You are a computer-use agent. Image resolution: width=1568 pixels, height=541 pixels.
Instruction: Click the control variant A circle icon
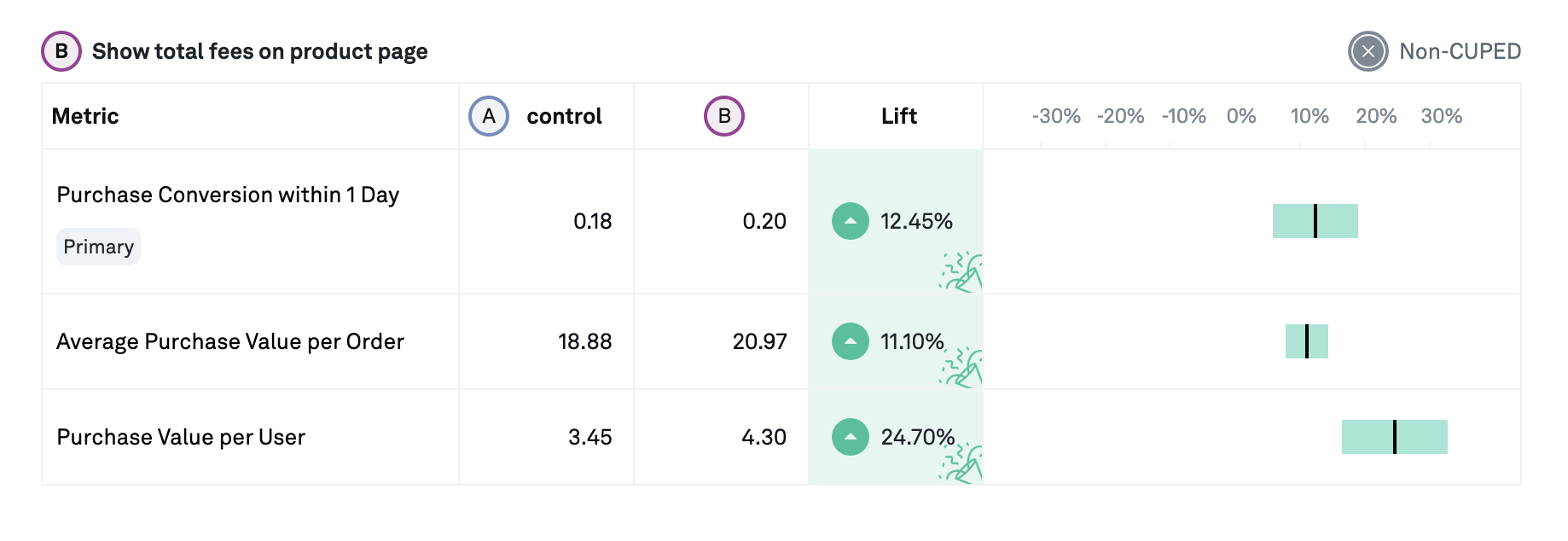click(489, 116)
